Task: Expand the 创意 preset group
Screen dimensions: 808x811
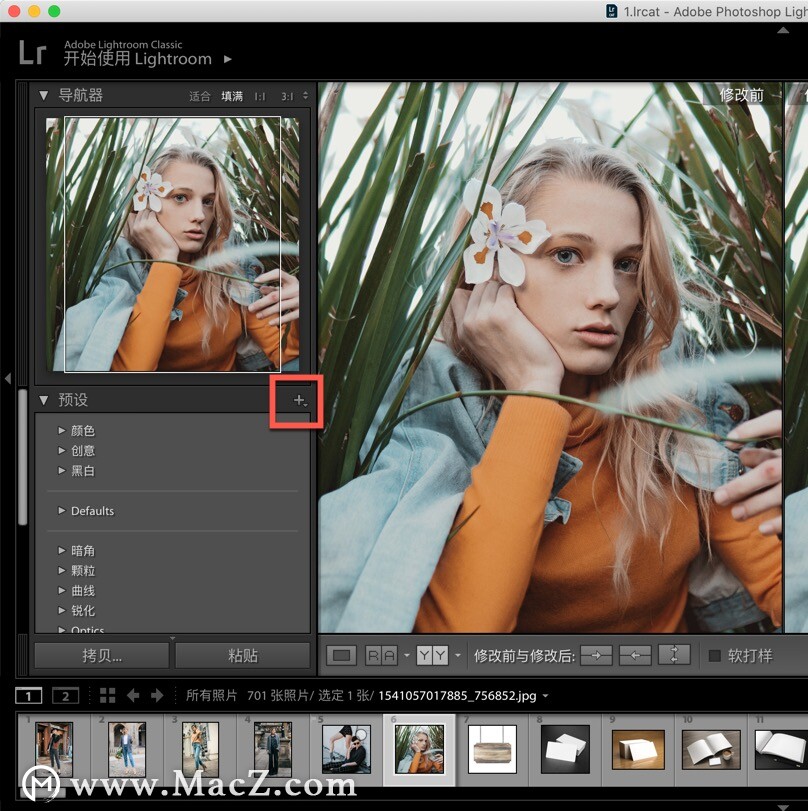Action: [62, 450]
